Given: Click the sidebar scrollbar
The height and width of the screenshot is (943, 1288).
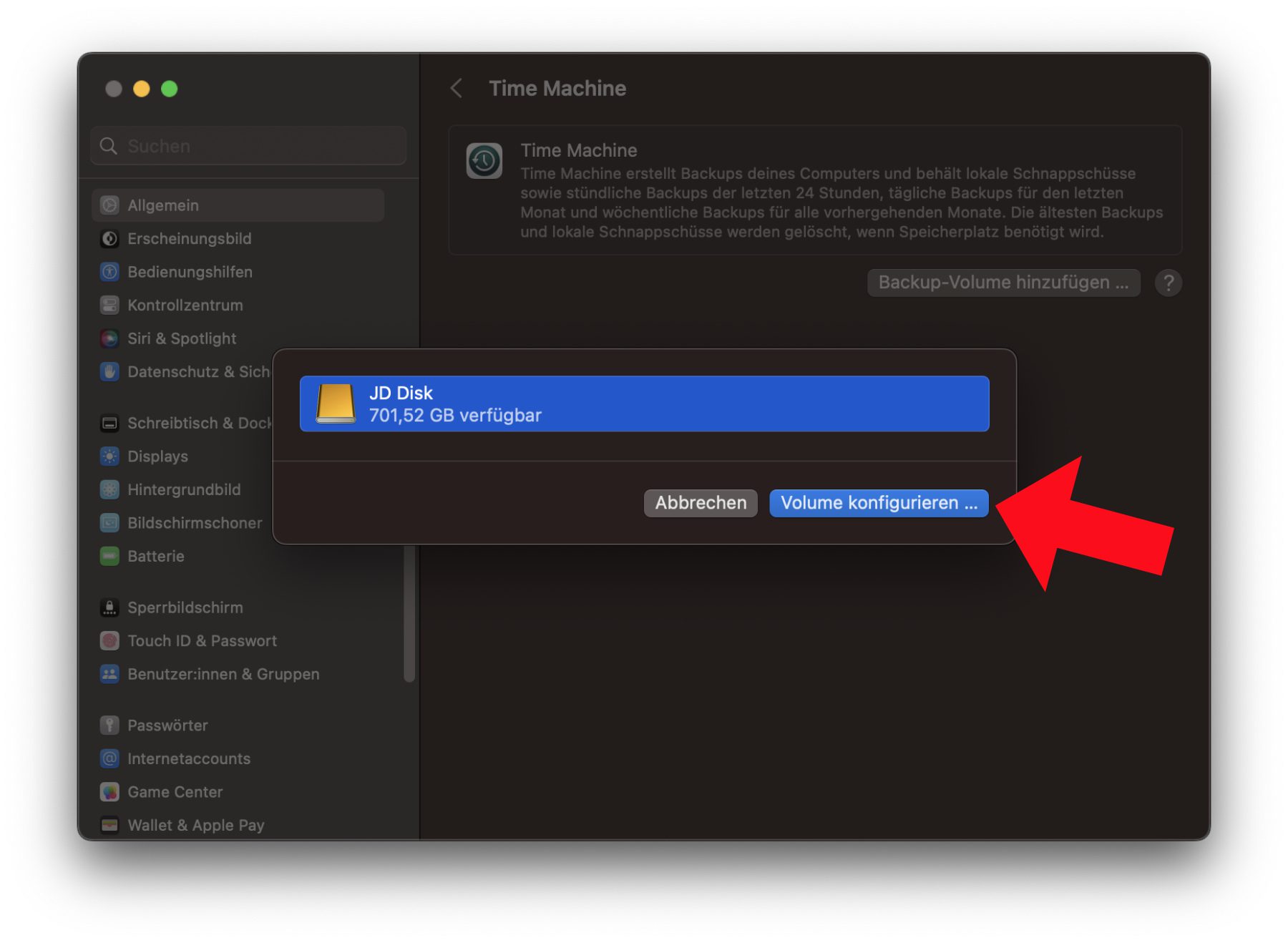Looking at the screenshot, I should point(409,614).
